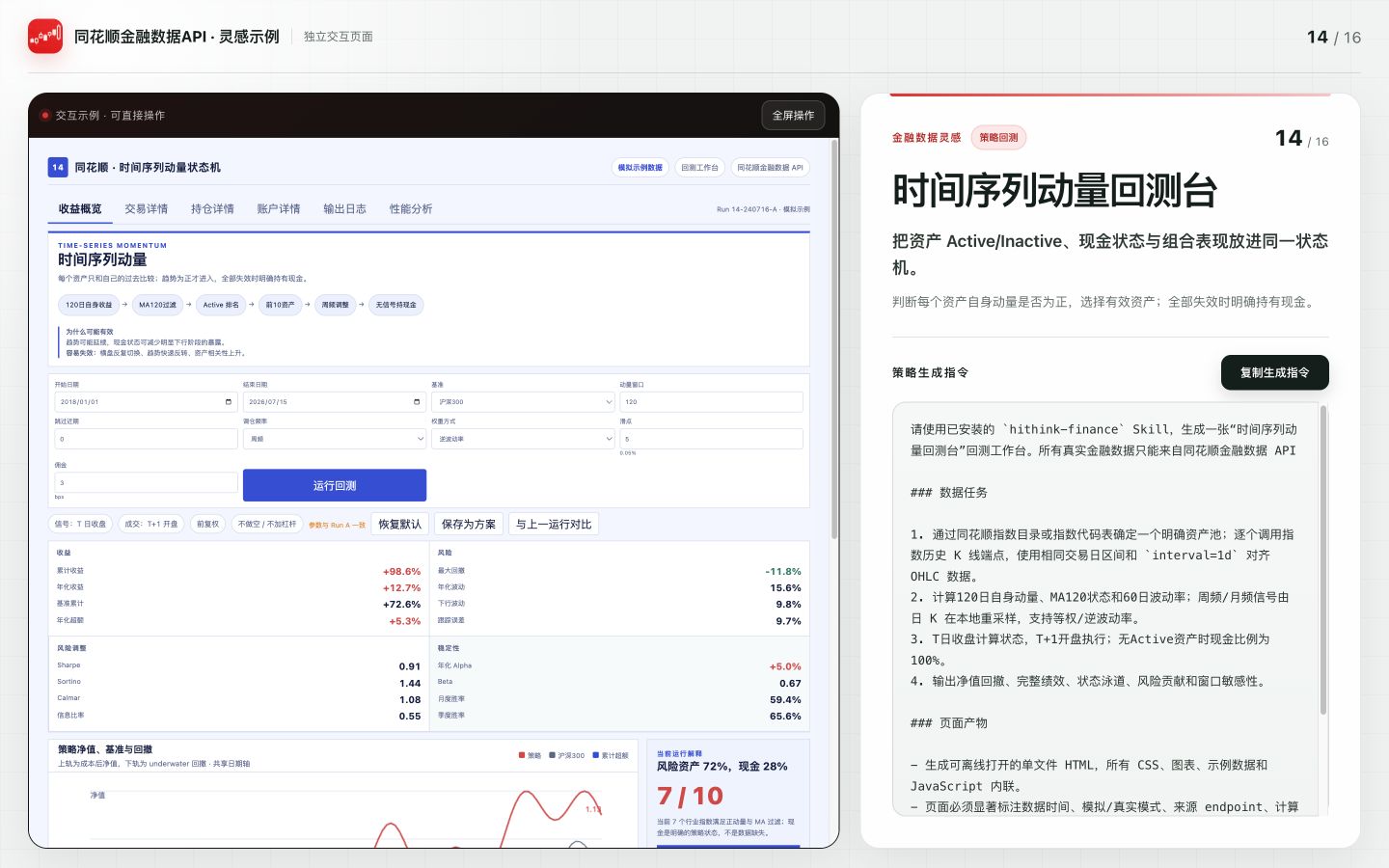Click the 前复权 chip
Screen dimensions: 1389x868
click(x=207, y=525)
